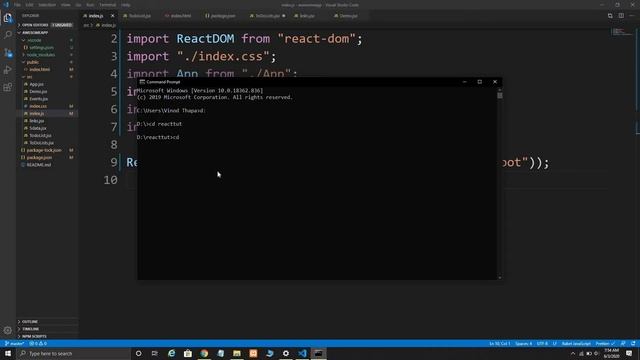
Task: Open the Selection menu
Action: pos(47,5)
